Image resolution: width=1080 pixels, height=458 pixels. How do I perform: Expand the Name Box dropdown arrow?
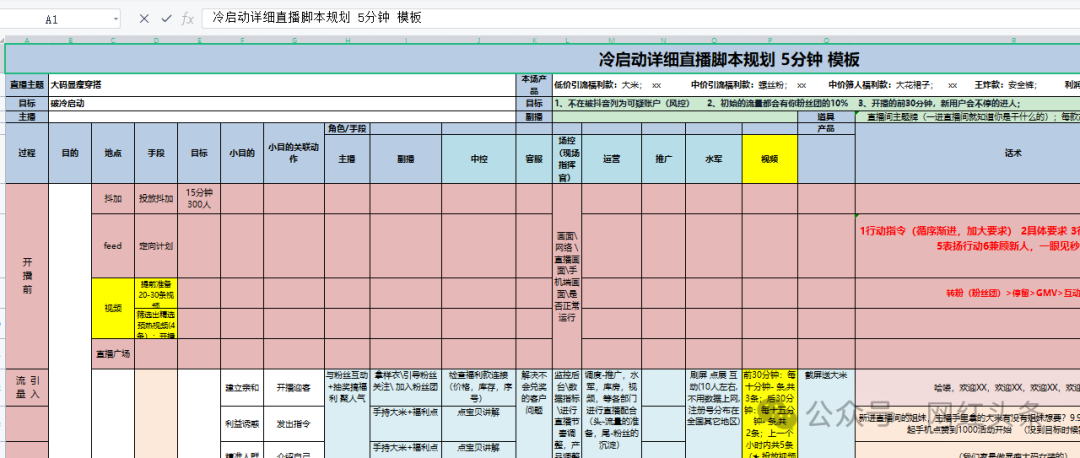tap(115, 18)
